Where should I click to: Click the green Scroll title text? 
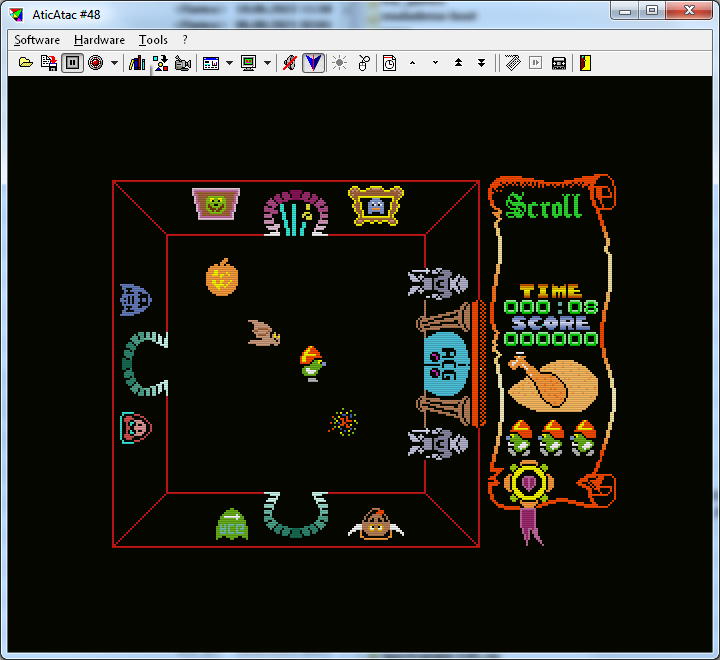pyautogui.click(x=543, y=205)
